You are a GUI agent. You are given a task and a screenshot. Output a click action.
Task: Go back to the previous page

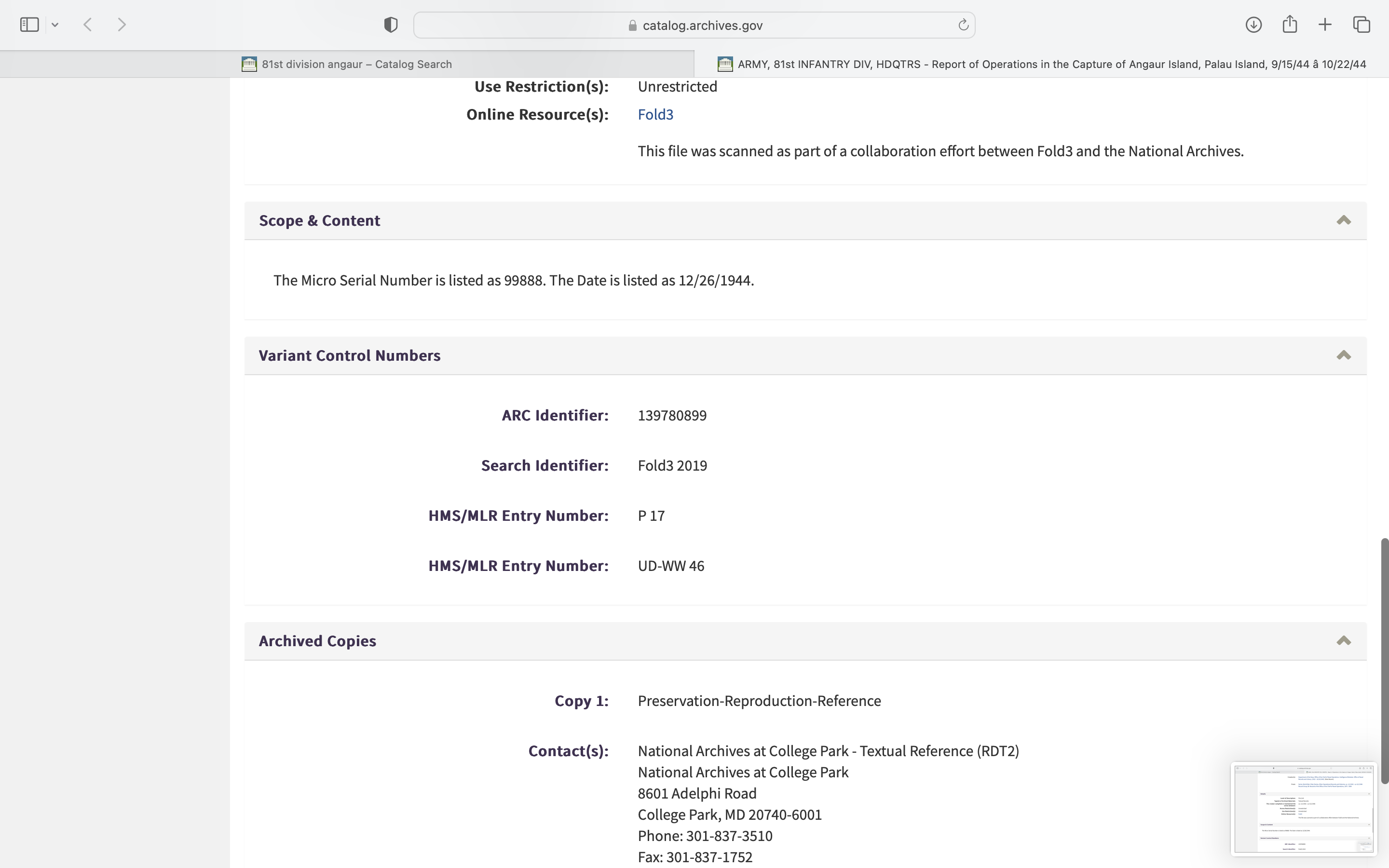click(88, 25)
